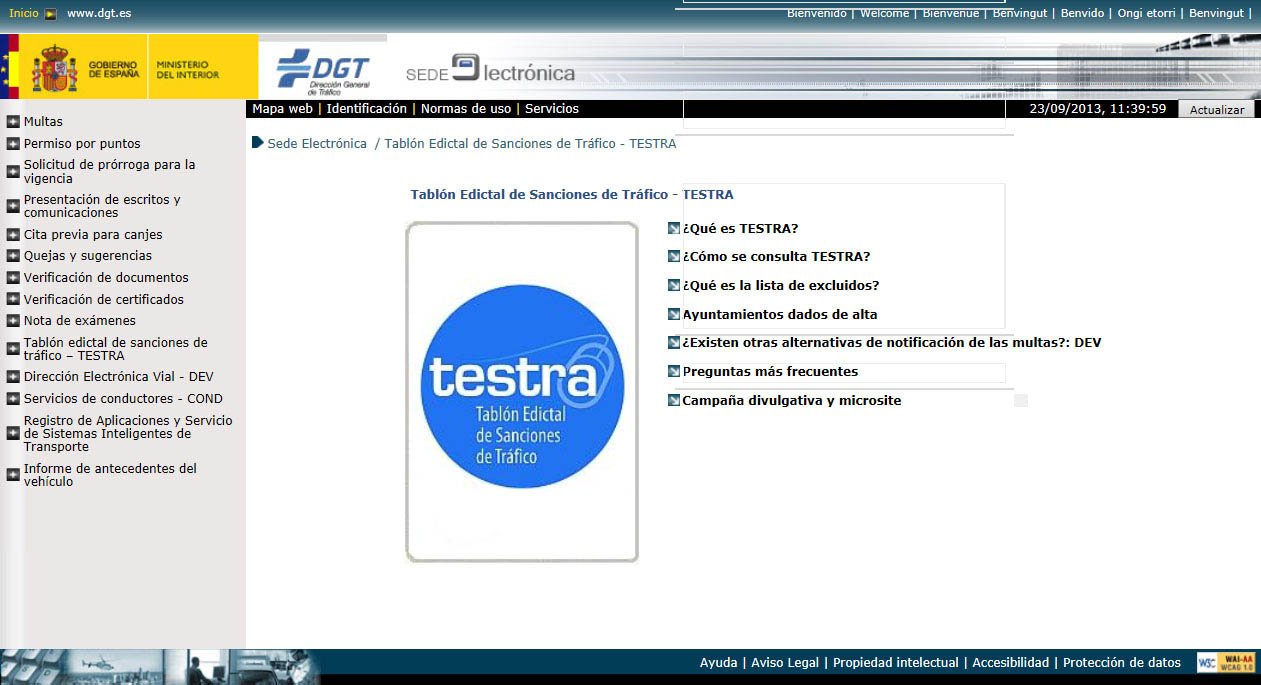Click the arrow icon next to otras alternativas DEV

[x=674, y=342]
